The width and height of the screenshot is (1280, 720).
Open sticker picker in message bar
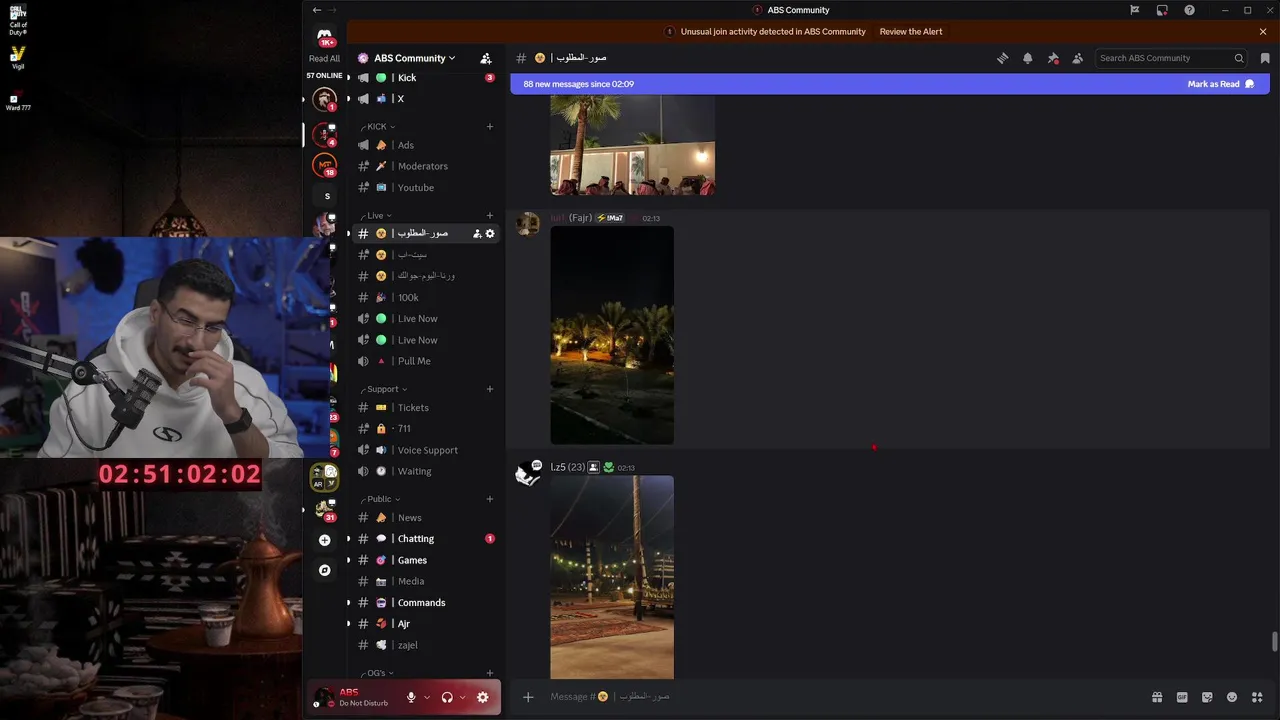point(1207,697)
